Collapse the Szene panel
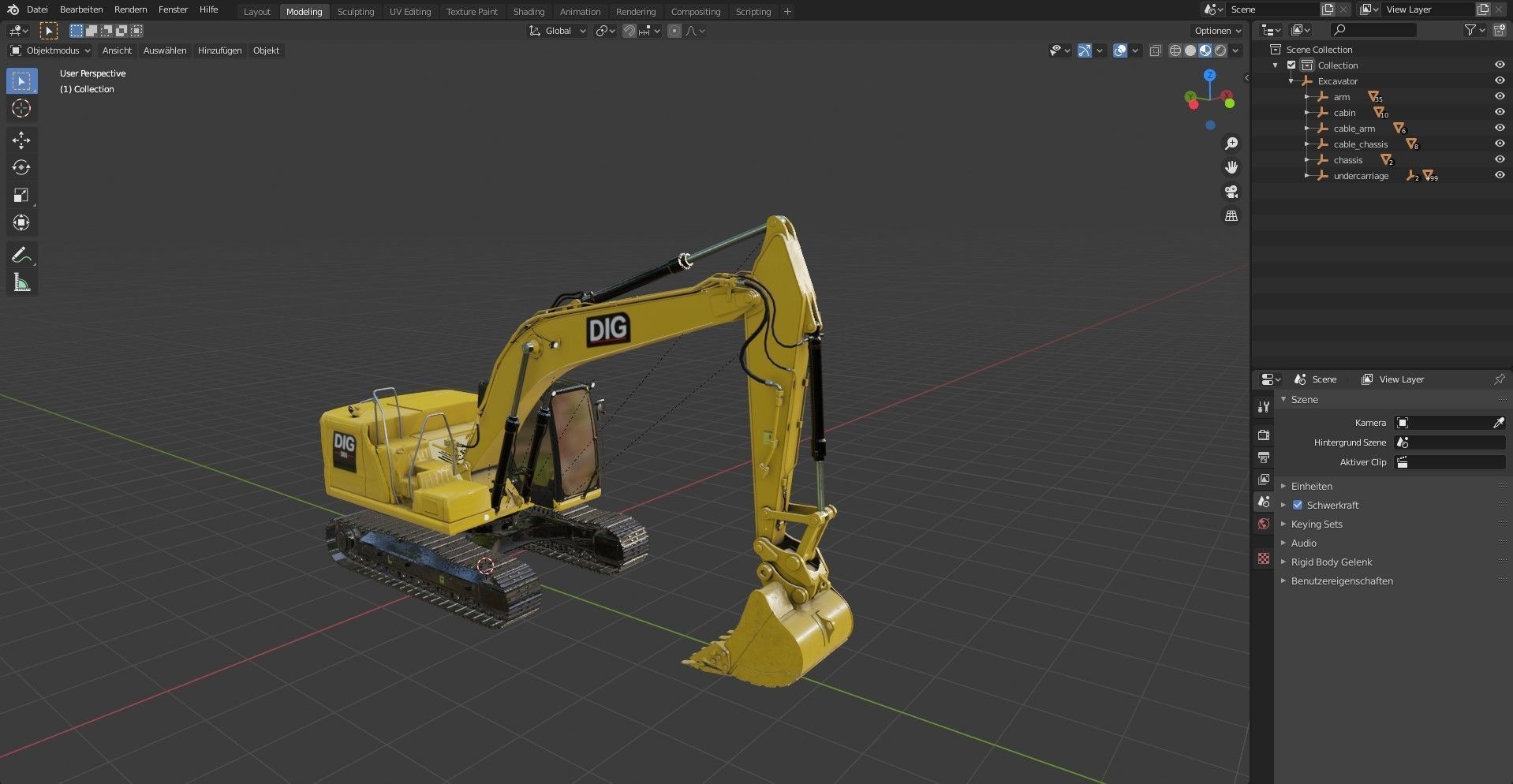The image size is (1513, 784). point(1283,400)
